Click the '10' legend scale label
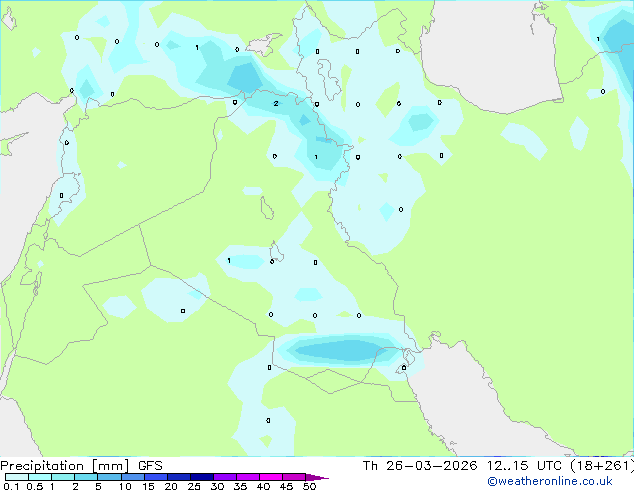Screen dimensions: 634x490 coord(125,486)
